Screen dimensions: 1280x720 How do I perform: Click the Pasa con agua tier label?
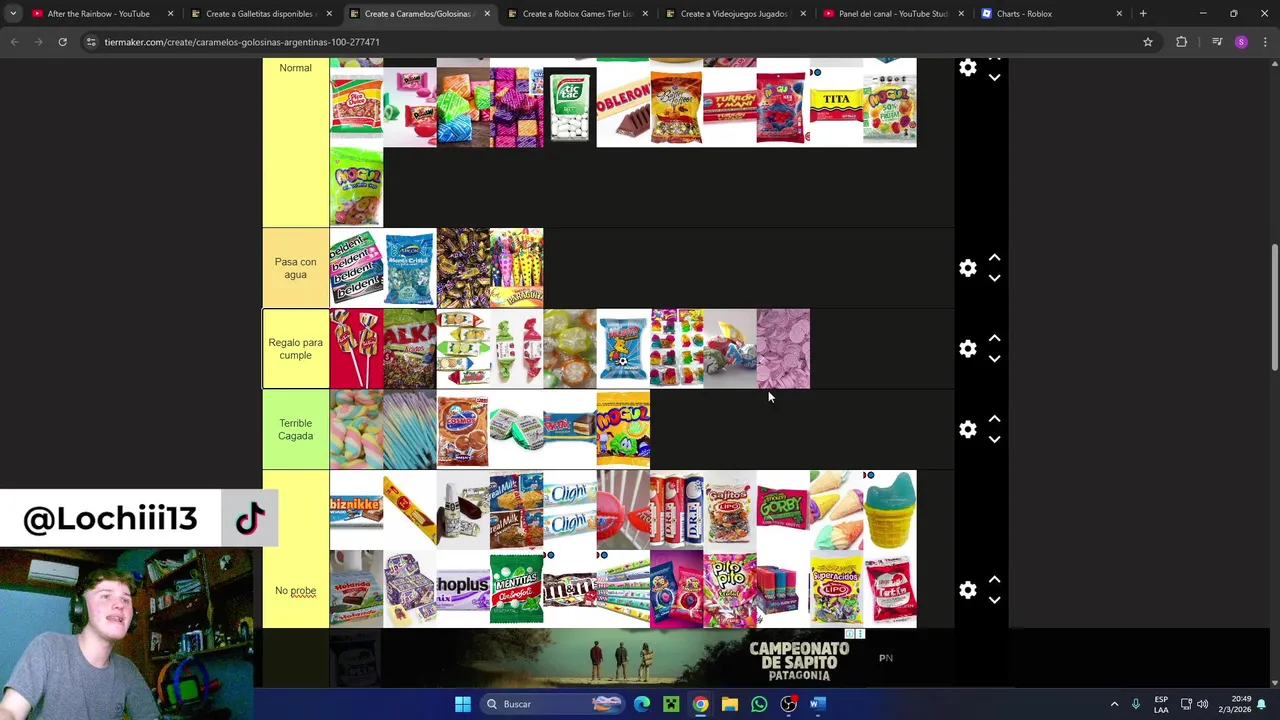[x=295, y=268]
